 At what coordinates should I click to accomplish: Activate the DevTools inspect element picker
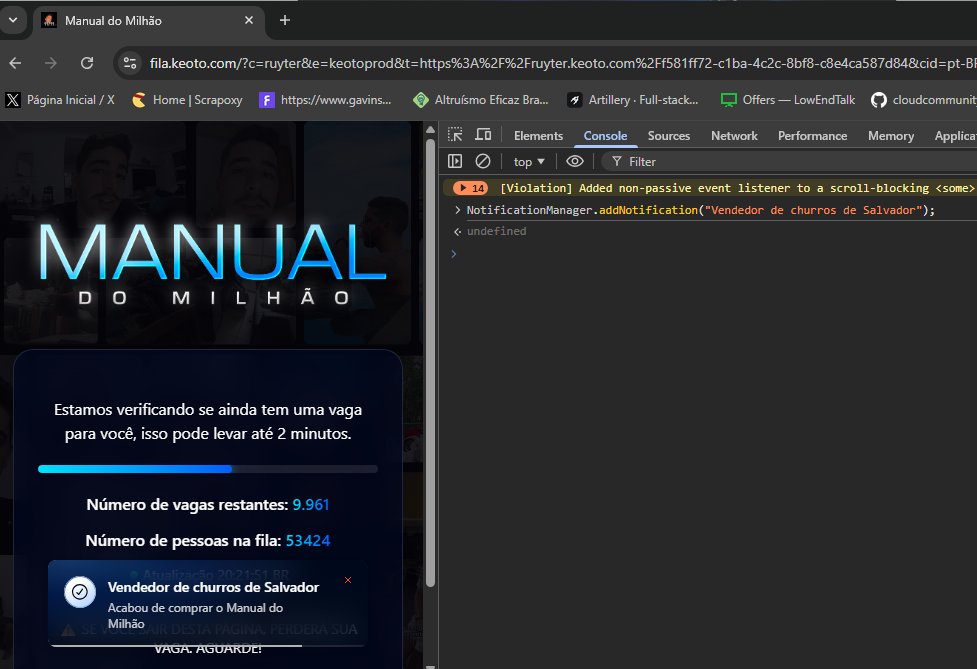point(455,135)
